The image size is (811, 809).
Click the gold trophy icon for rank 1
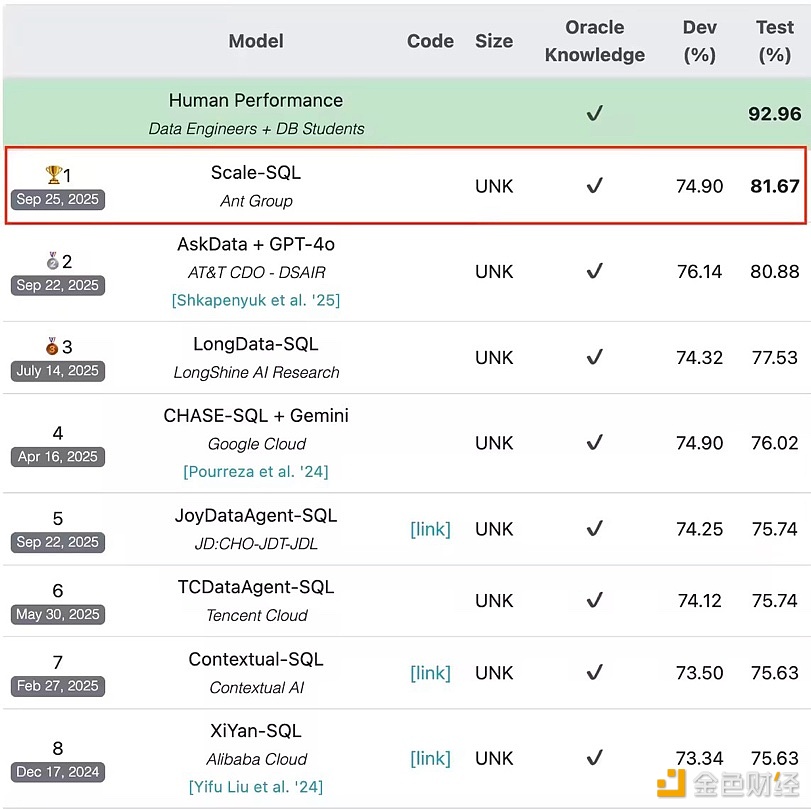(53, 175)
